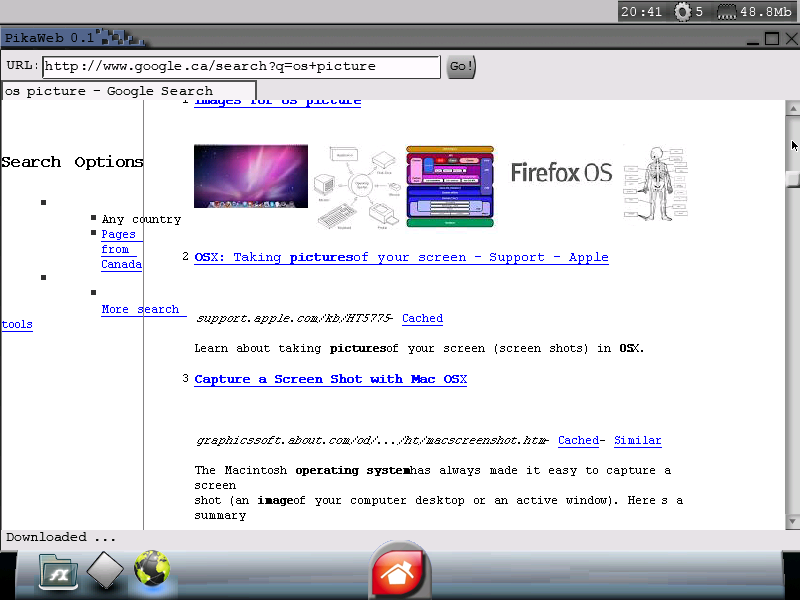Click the memory usage chip icon
This screenshot has height=600, width=800.
[727, 12]
